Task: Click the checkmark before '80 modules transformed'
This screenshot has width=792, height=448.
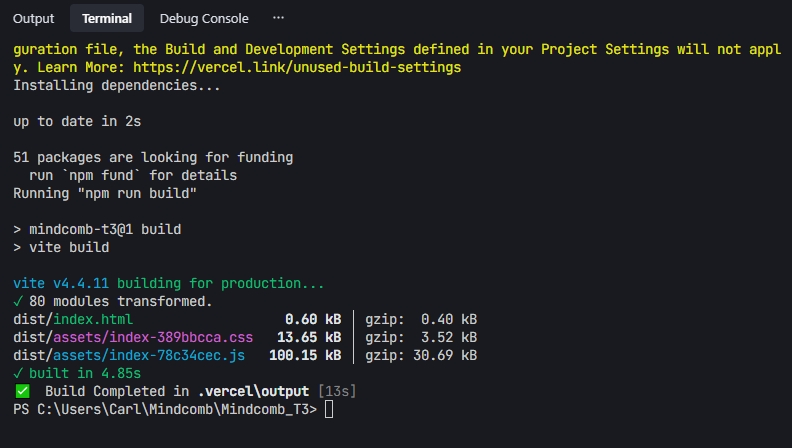Action: [x=18, y=302]
